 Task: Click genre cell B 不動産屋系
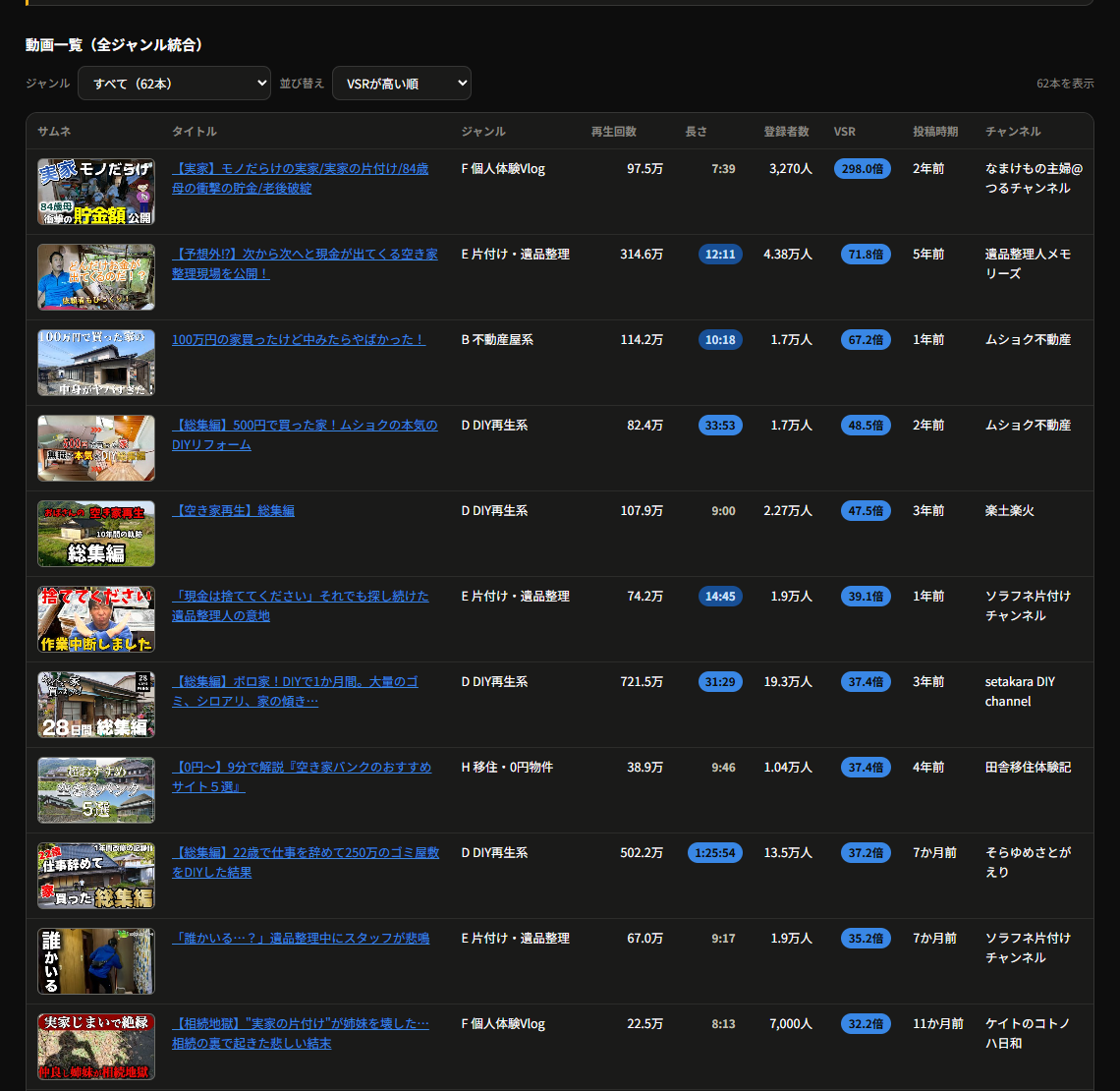(497, 339)
